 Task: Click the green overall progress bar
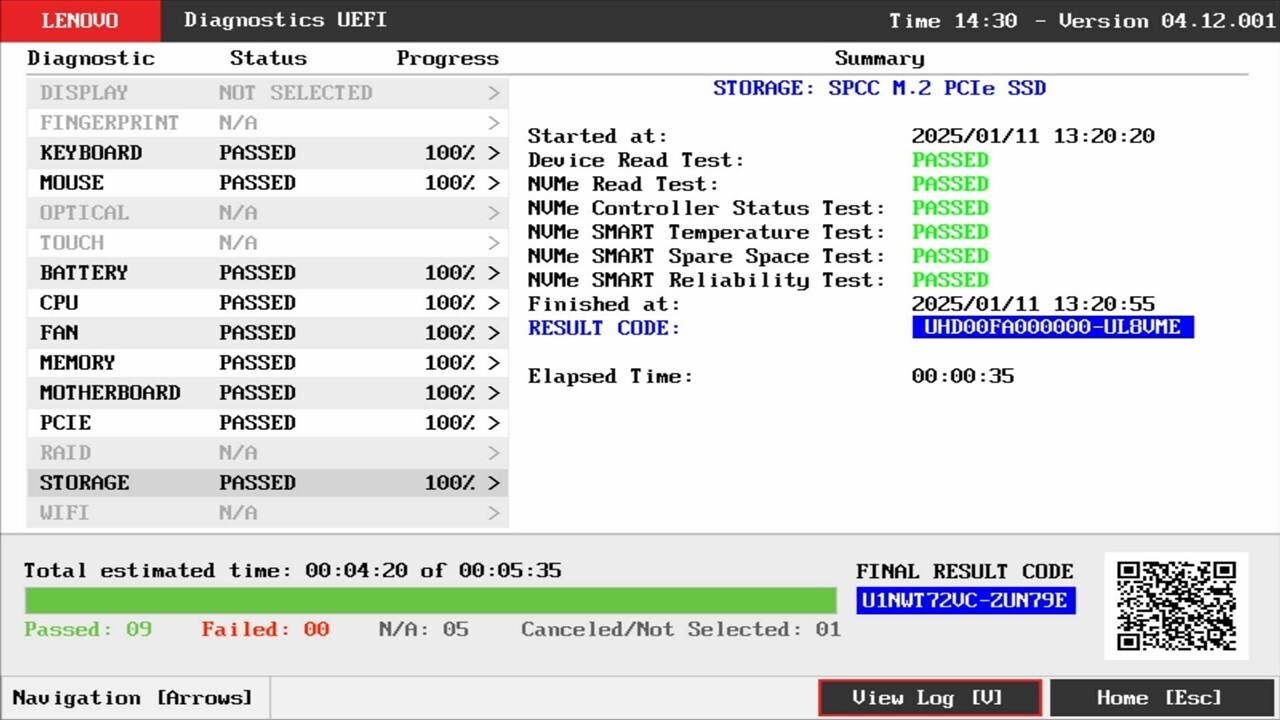click(x=430, y=600)
